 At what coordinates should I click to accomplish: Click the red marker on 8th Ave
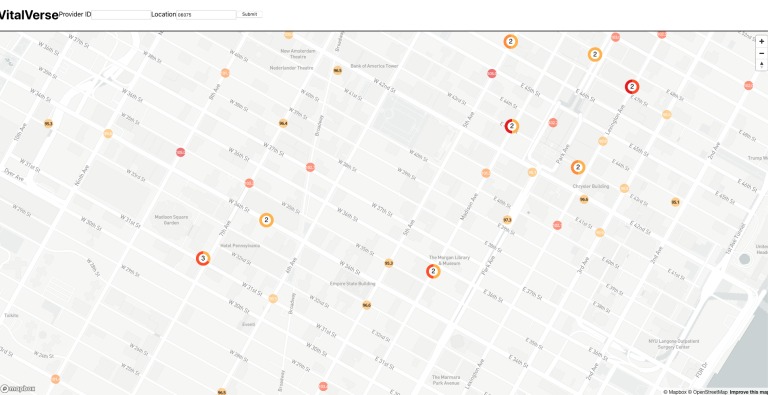tap(181, 152)
